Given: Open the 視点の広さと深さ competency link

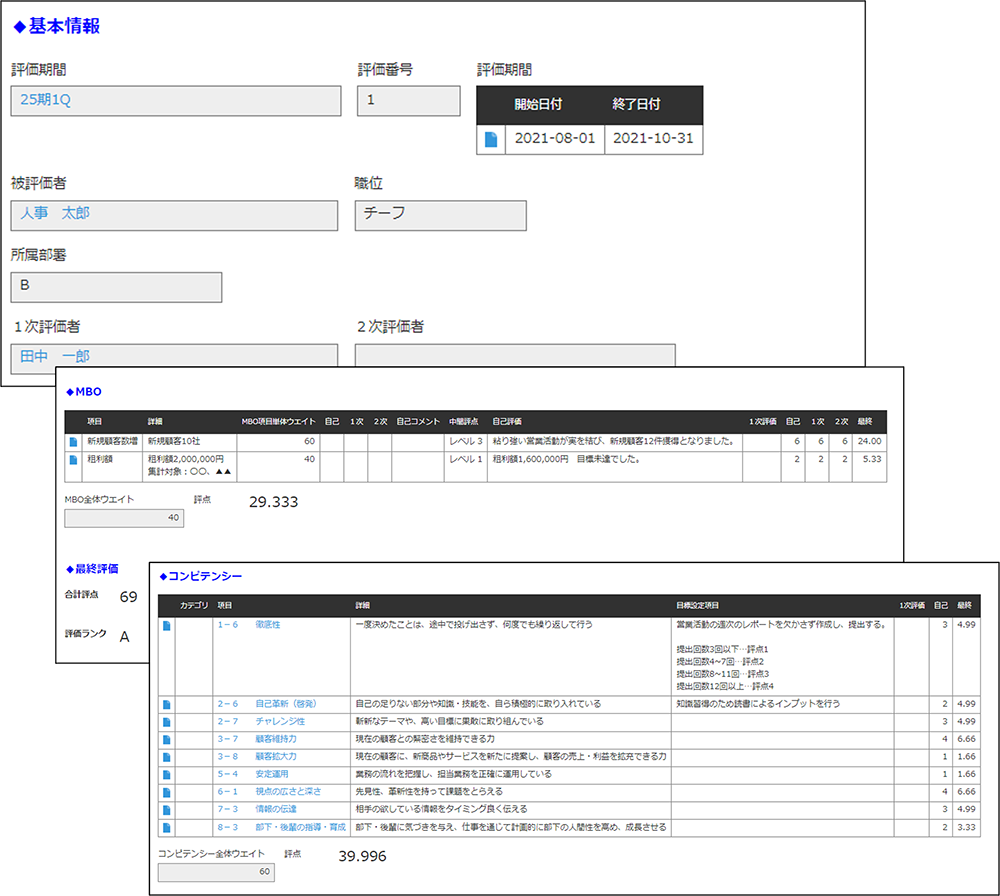Looking at the screenshot, I should click(288, 791).
